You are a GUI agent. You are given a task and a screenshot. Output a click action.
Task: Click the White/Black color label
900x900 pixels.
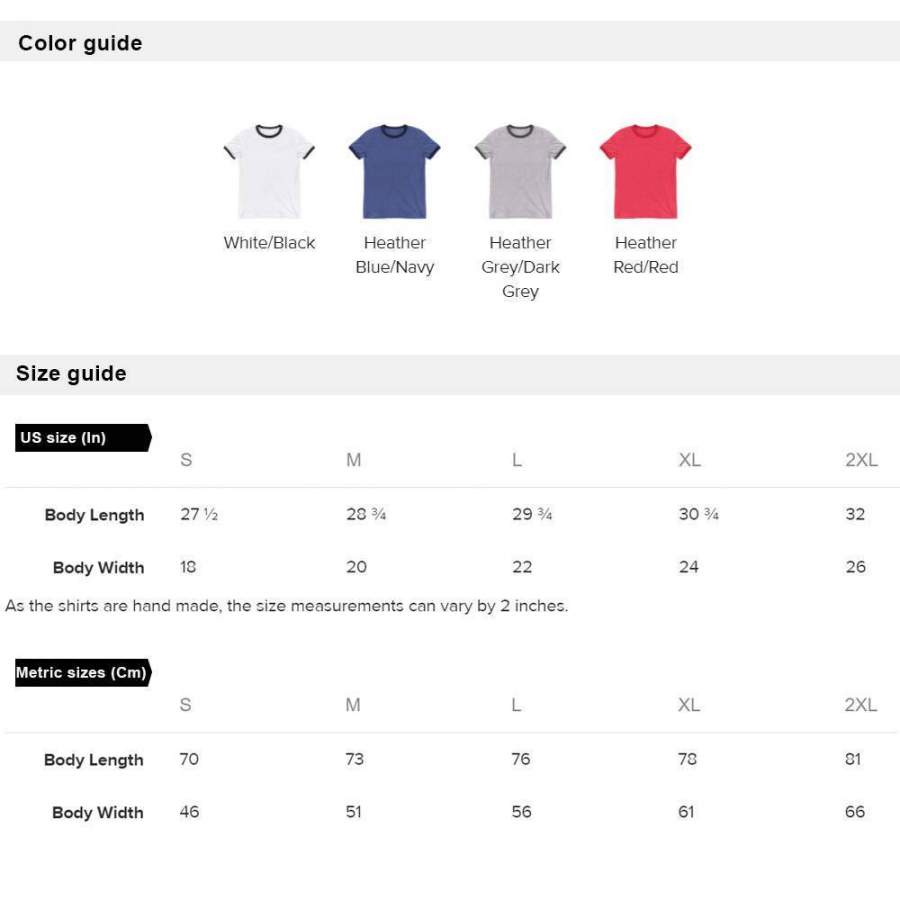pos(269,243)
